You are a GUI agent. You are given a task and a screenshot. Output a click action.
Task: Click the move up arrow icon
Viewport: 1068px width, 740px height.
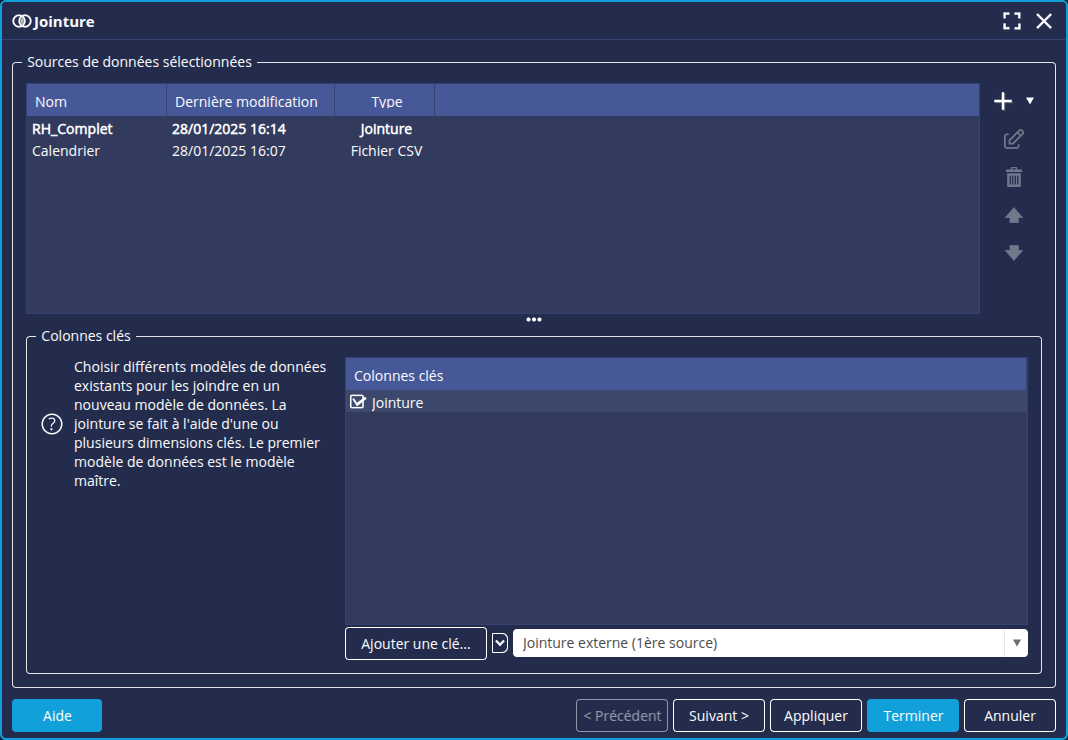1014,215
